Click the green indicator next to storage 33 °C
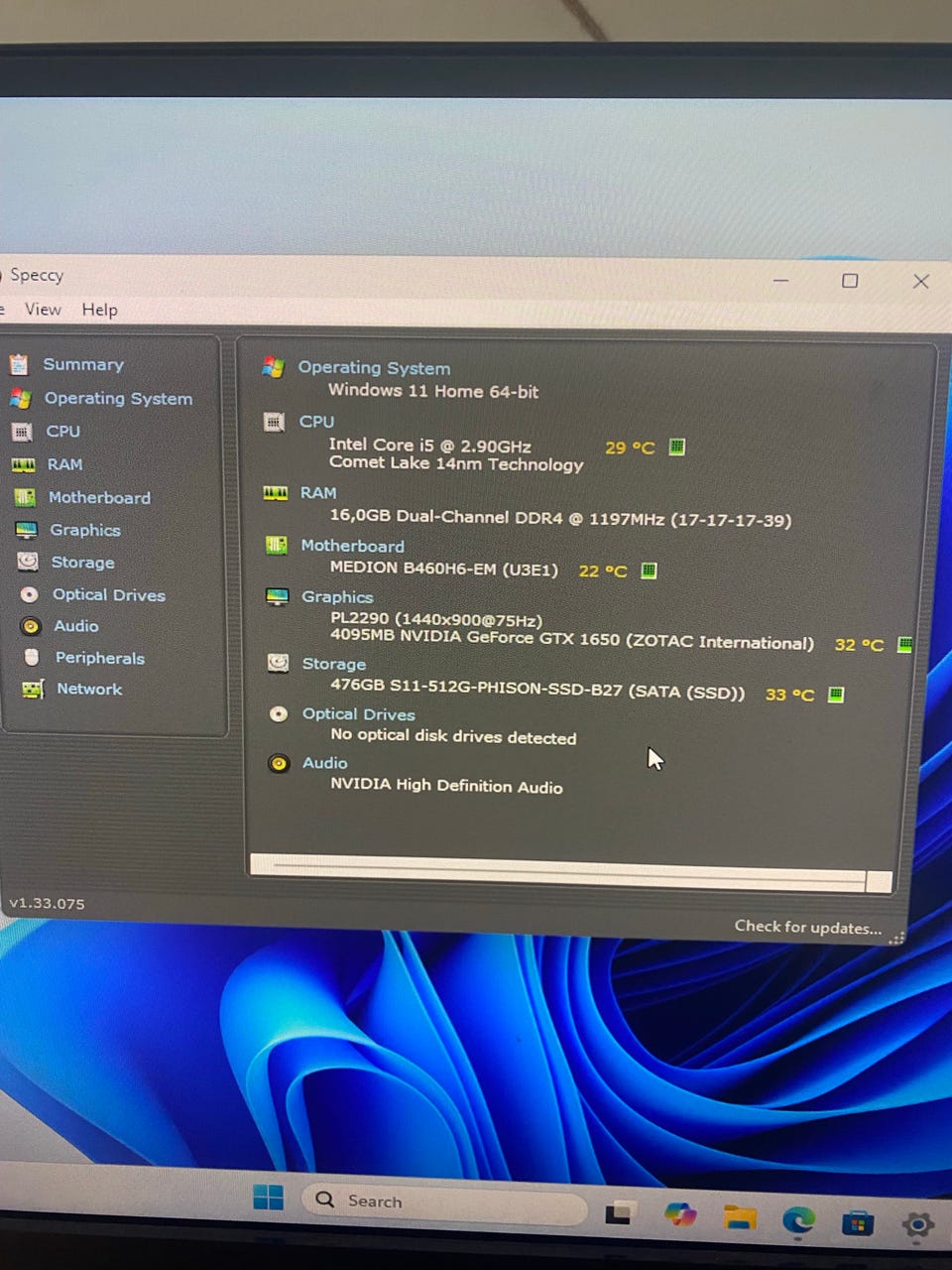This screenshot has width=952, height=1270. click(836, 695)
